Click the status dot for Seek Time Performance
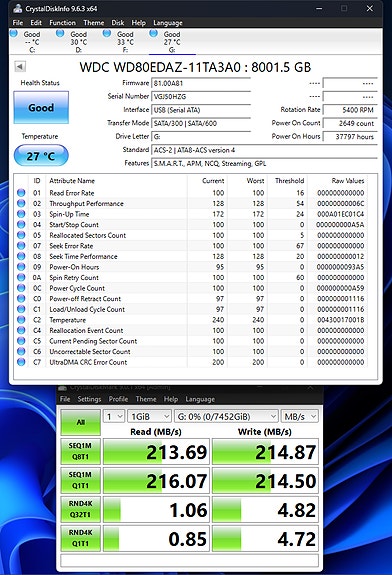The height and width of the screenshot is (575, 392). 21,256
